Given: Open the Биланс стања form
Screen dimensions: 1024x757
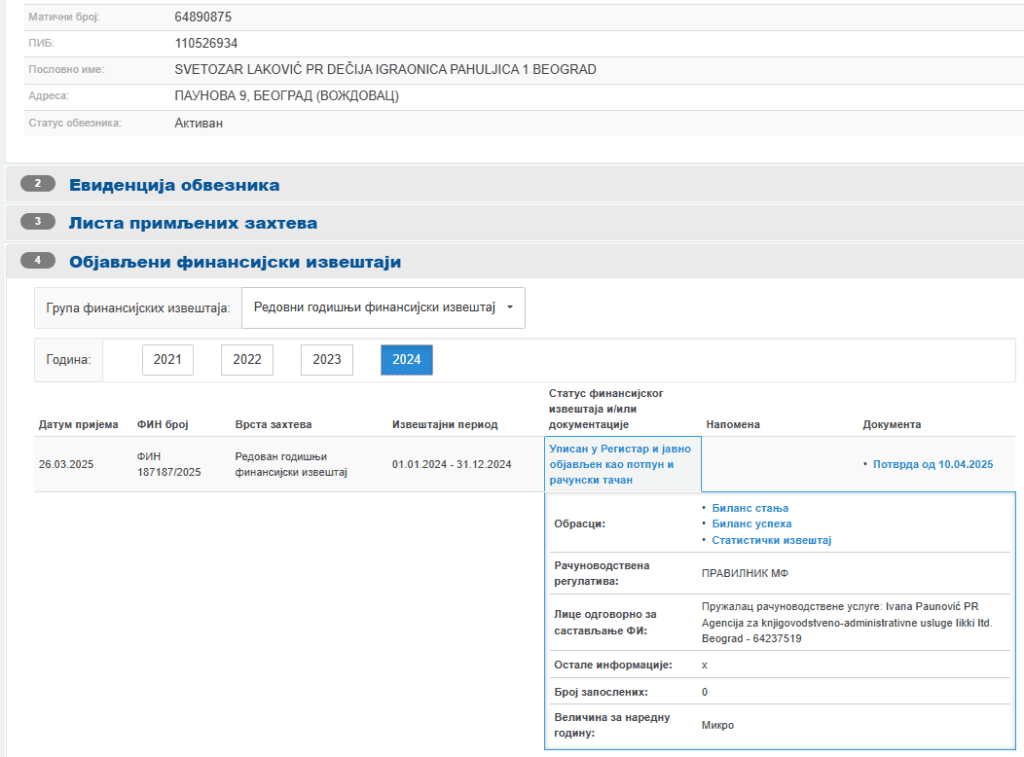Looking at the screenshot, I should tap(750, 508).
